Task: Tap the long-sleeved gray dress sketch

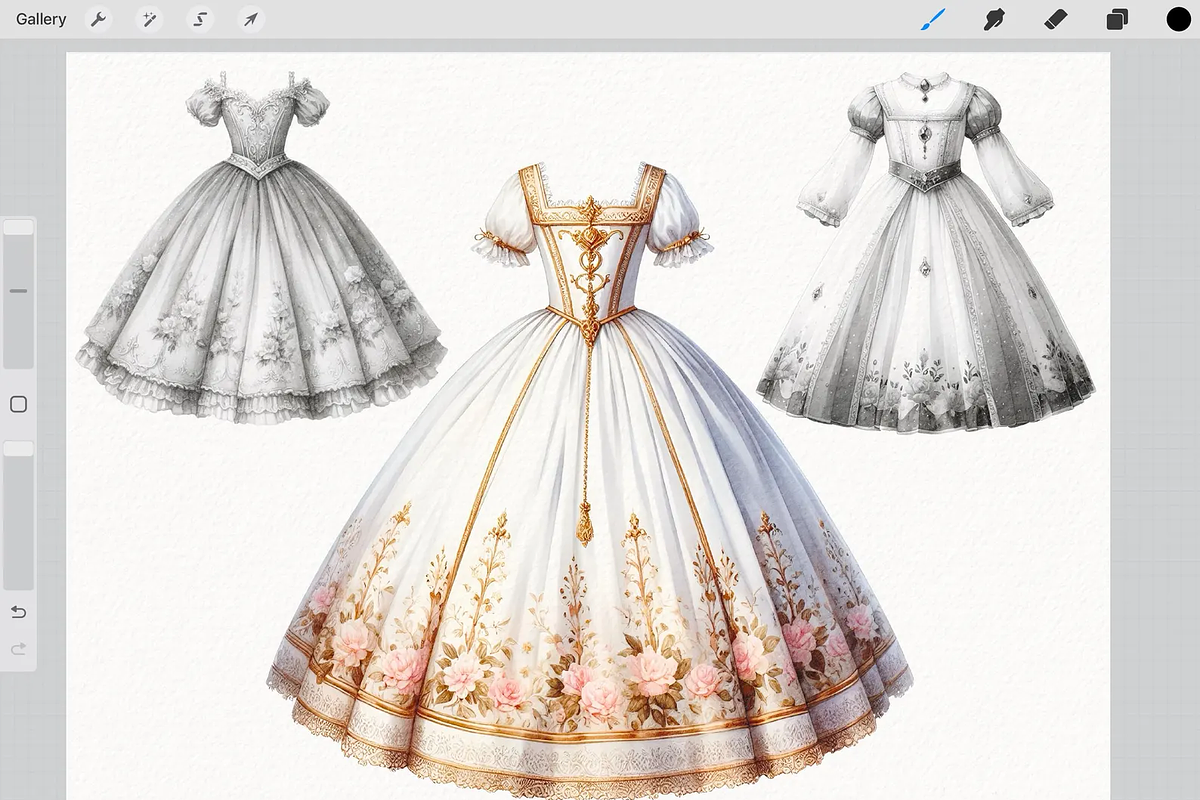Action: (925, 252)
